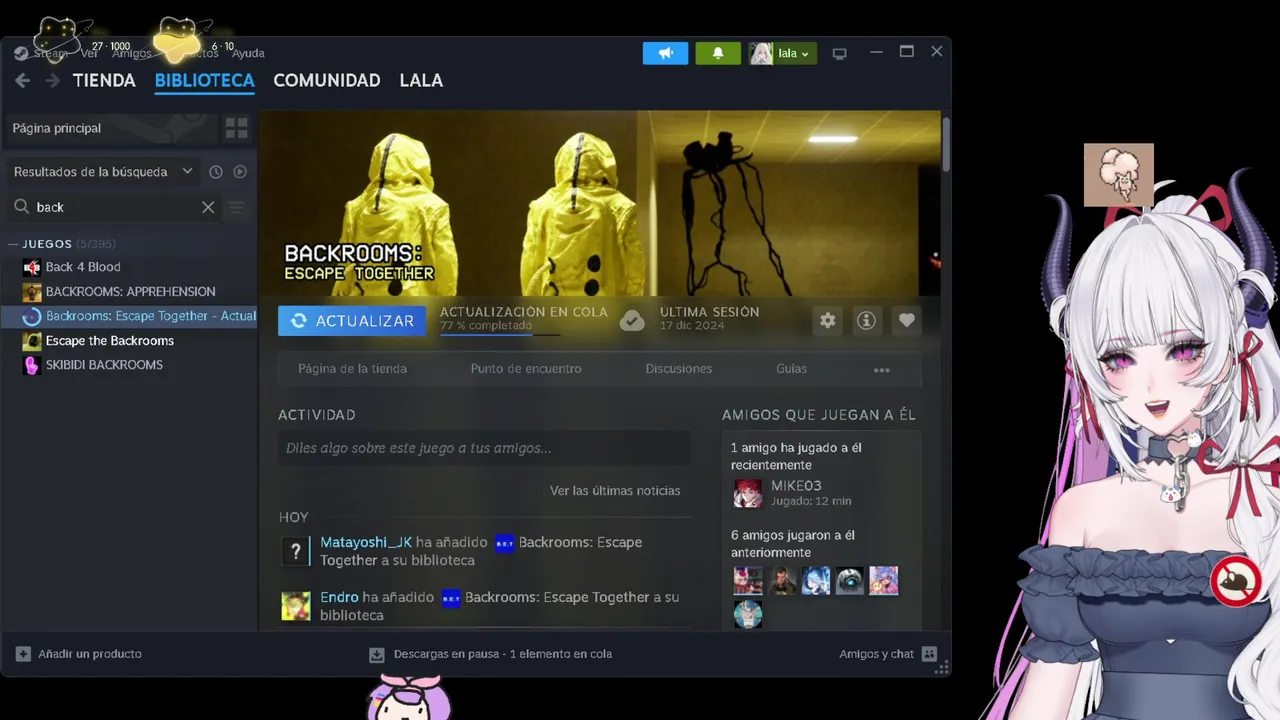The height and width of the screenshot is (720, 1280).
Task: Click Endro's profile avatar
Action: click(295, 605)
